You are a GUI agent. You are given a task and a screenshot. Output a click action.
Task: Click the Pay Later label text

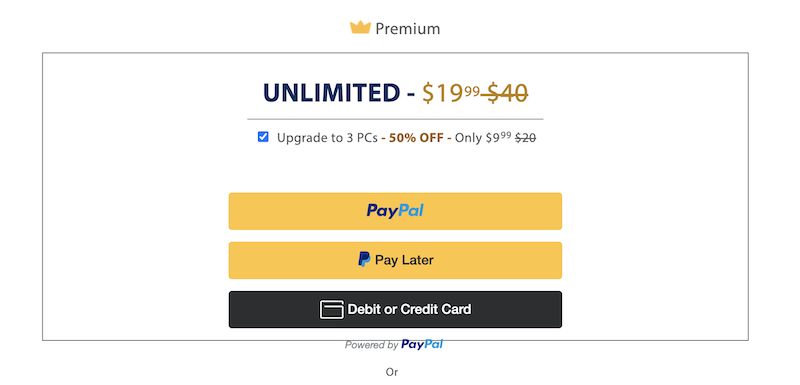point(404,260)
